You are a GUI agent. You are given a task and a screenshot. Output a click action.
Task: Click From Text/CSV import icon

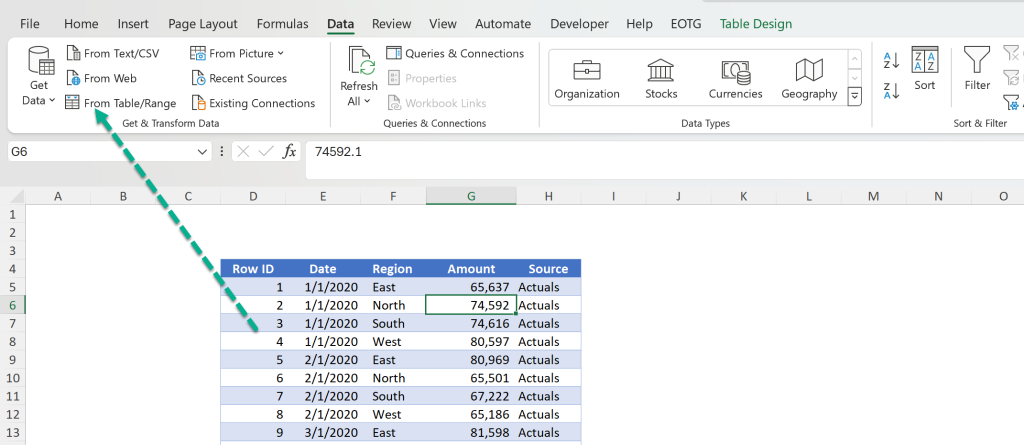(73, 54)
